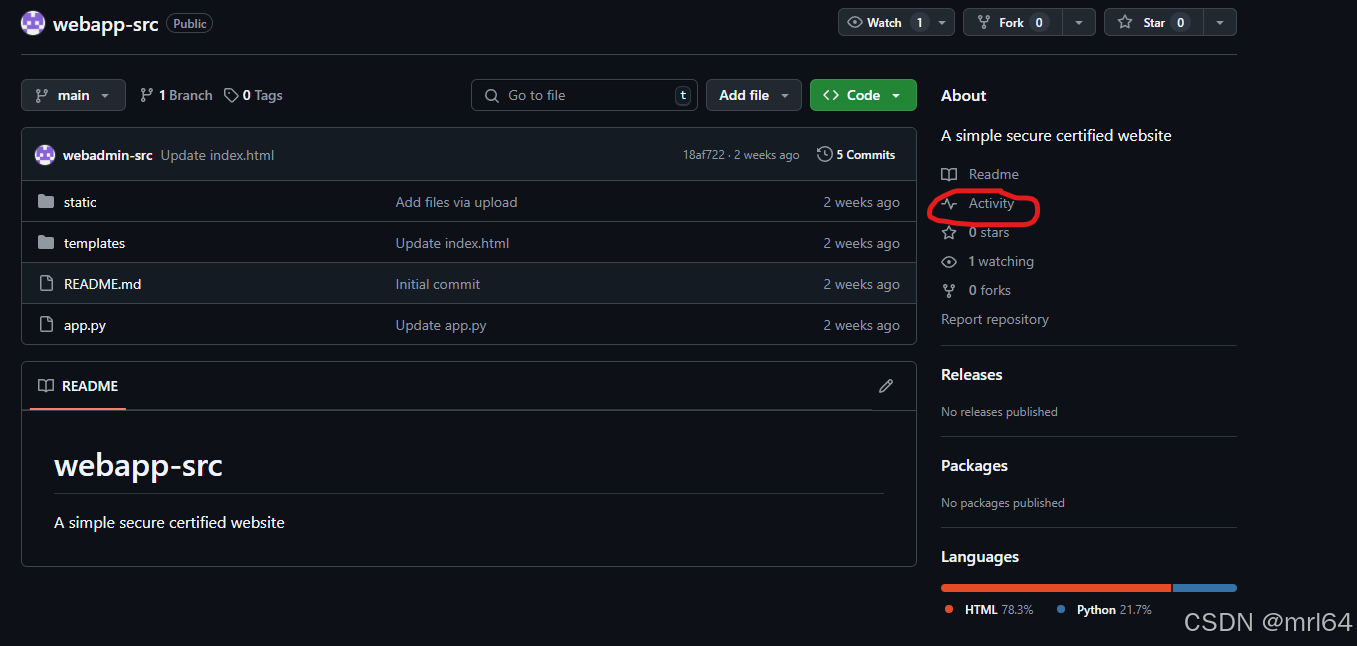Screen dimensions: 1357x646
Task: Click the webadmin-src author name
Action: [x=108, y=155]
